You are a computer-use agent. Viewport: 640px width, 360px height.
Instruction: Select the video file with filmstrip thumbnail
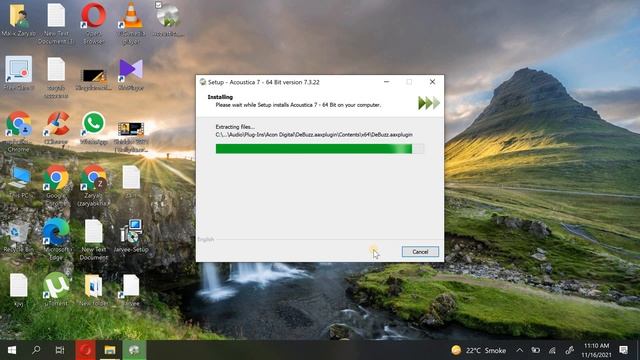(x=131, y=136)
